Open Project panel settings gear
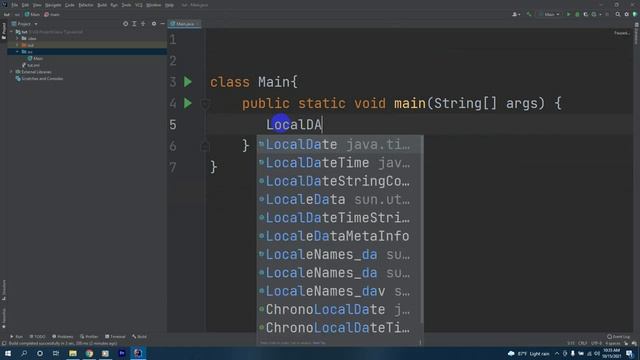This screenshot has width=640, height=360. tap(154, 24)
